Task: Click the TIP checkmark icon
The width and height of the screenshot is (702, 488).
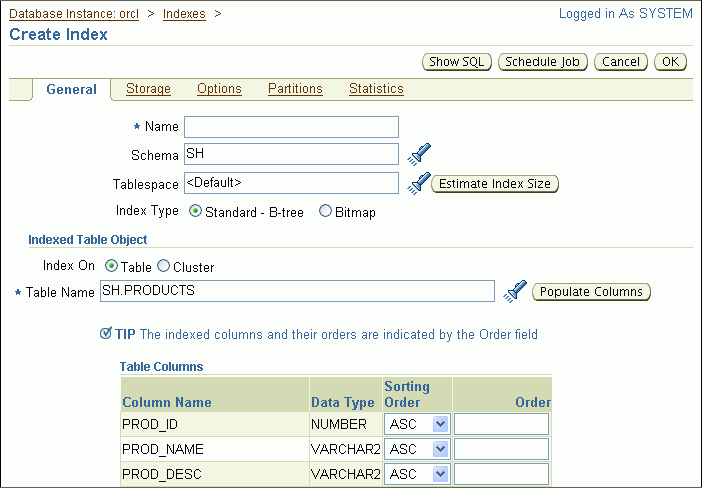Action: [106, 334]
